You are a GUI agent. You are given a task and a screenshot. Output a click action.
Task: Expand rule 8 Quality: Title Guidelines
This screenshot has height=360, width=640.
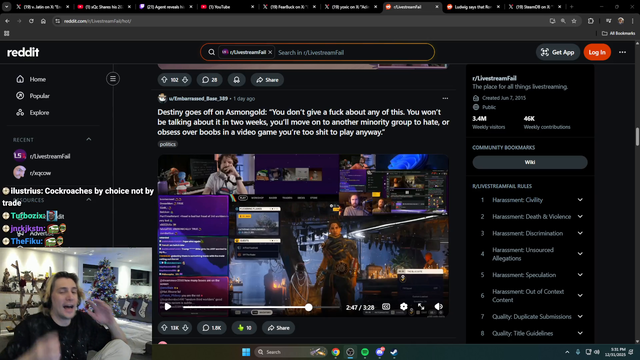tap(580, 333)
